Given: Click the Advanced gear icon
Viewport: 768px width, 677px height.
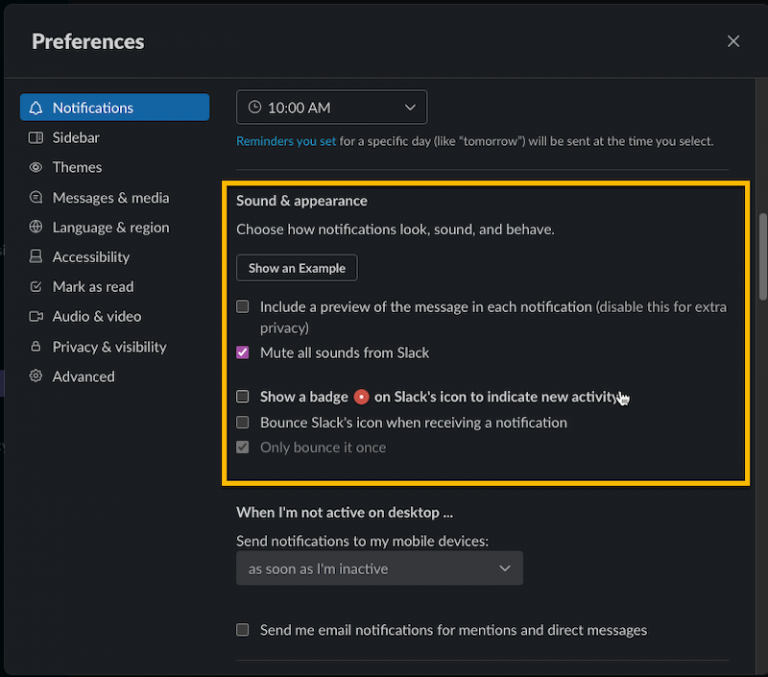Looking at the screenshot, I should pyautogui.click(x=36, y=377).
